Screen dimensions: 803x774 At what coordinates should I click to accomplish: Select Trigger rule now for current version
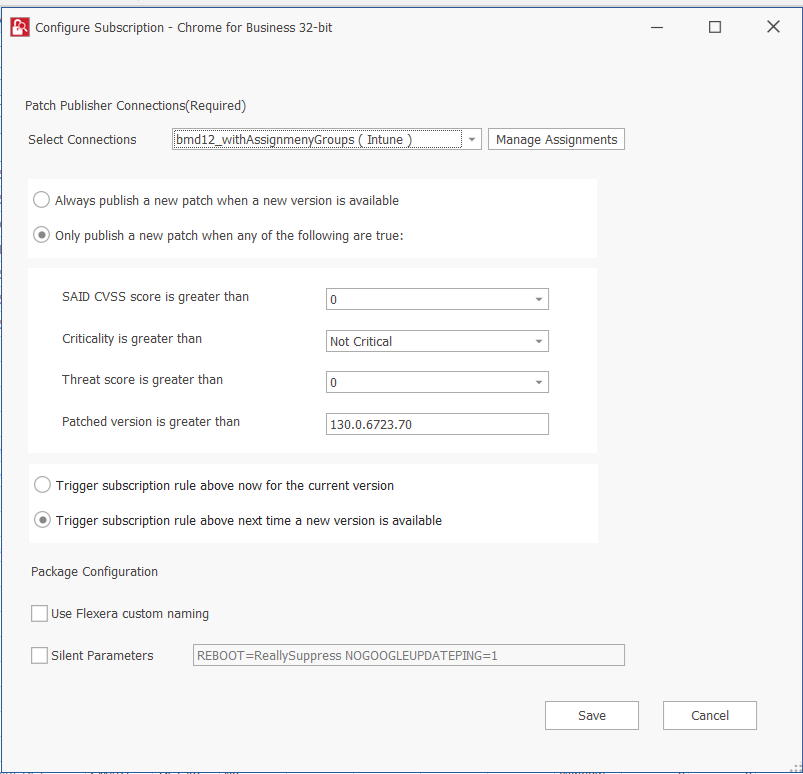pos(42,485)
